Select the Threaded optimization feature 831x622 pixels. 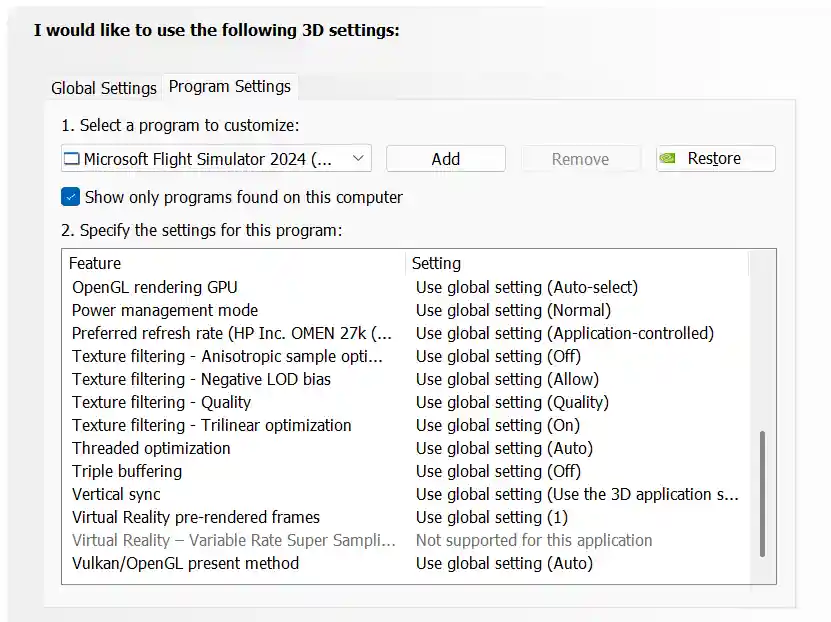151,448
